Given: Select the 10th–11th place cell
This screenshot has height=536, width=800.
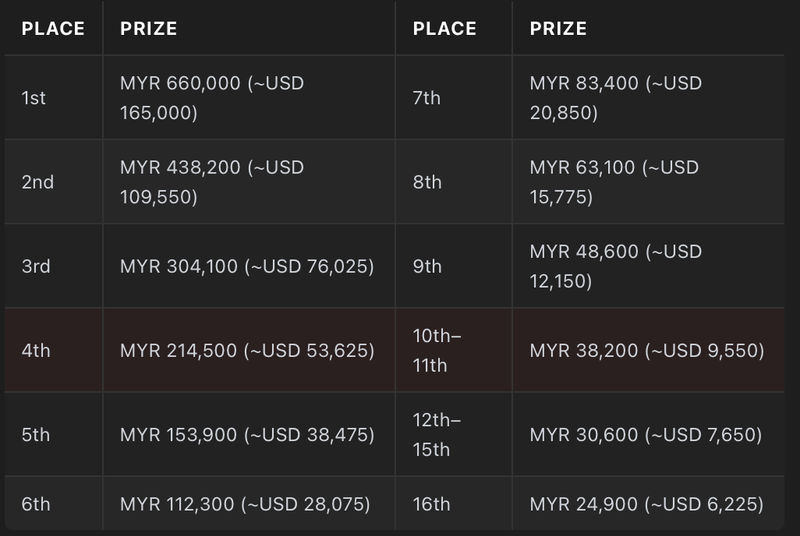Looking at the screenshot, I should [454, 350].
